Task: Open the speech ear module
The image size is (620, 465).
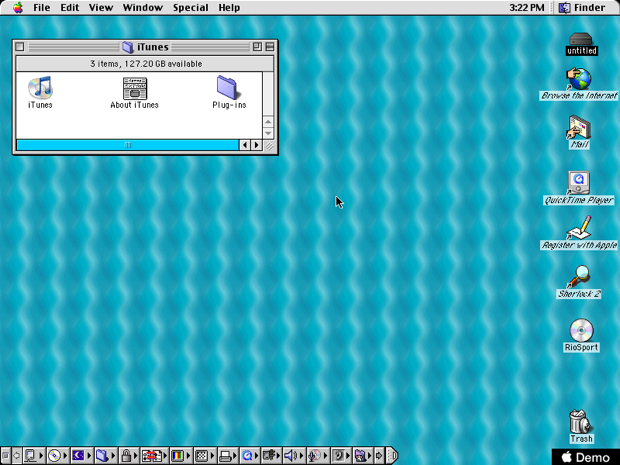Action: (342, 456)
